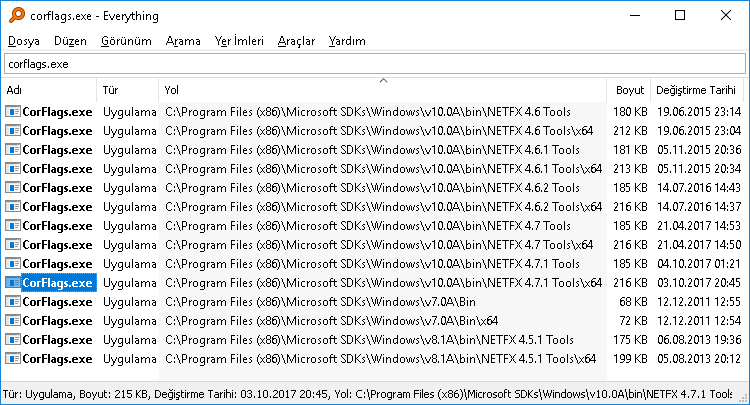Click the icon of the 72 KB CorFlags.exe
The image size is (750, 405).
(x=13, y=321)
